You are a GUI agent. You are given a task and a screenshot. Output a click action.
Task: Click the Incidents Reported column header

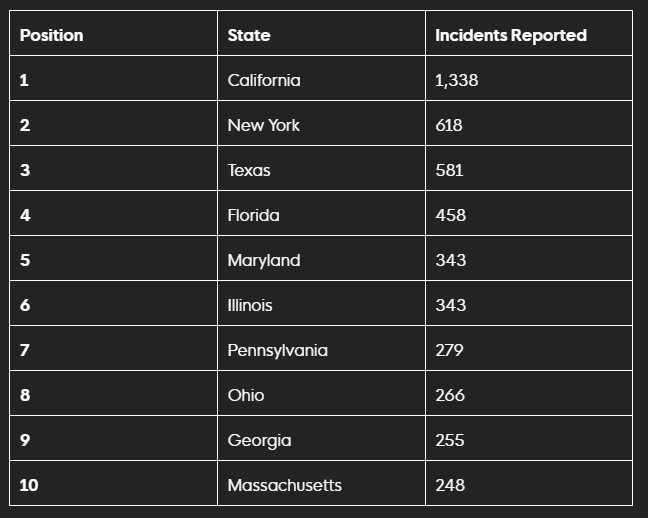click(x=511, y=35)
